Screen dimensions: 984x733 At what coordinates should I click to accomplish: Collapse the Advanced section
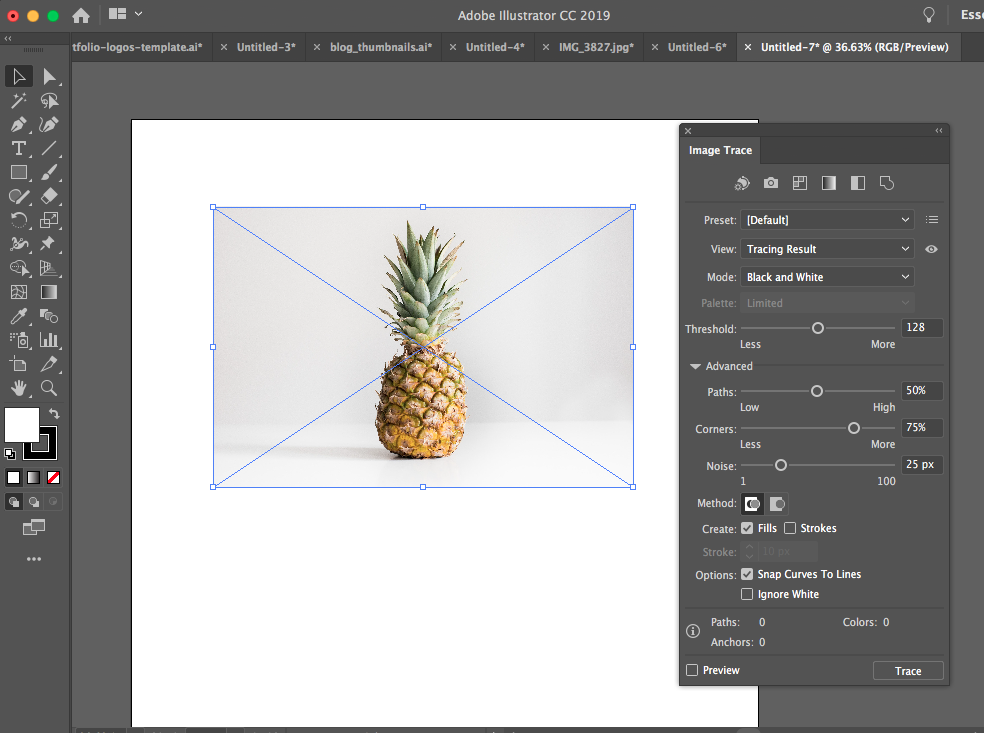coord(695,366)
